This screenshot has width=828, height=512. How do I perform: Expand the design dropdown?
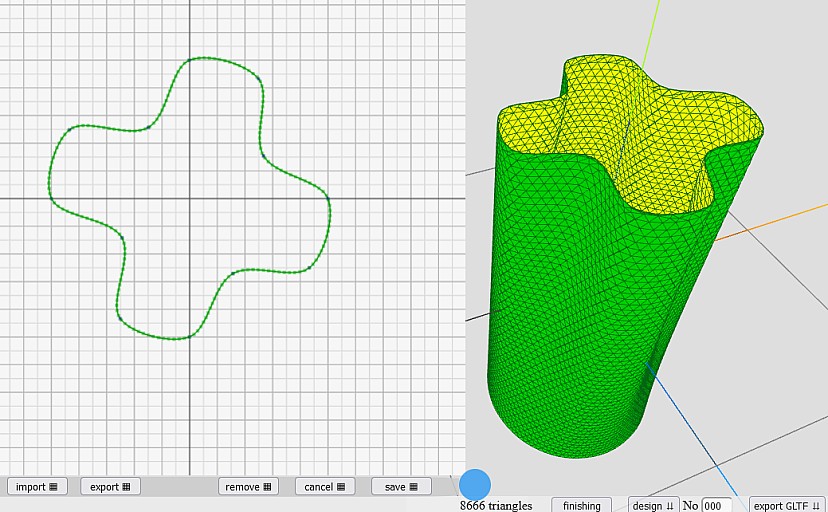pos(653,506)
